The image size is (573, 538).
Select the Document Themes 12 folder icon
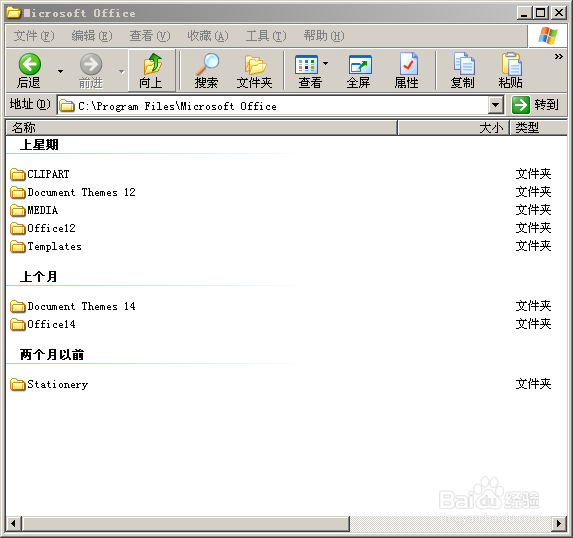tap(18, 192)
